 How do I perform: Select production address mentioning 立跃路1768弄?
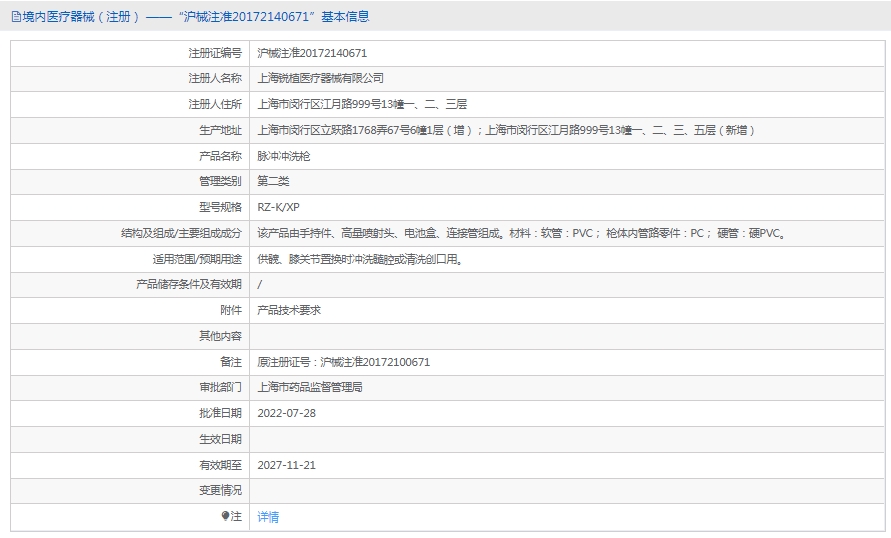pos(506,130)
